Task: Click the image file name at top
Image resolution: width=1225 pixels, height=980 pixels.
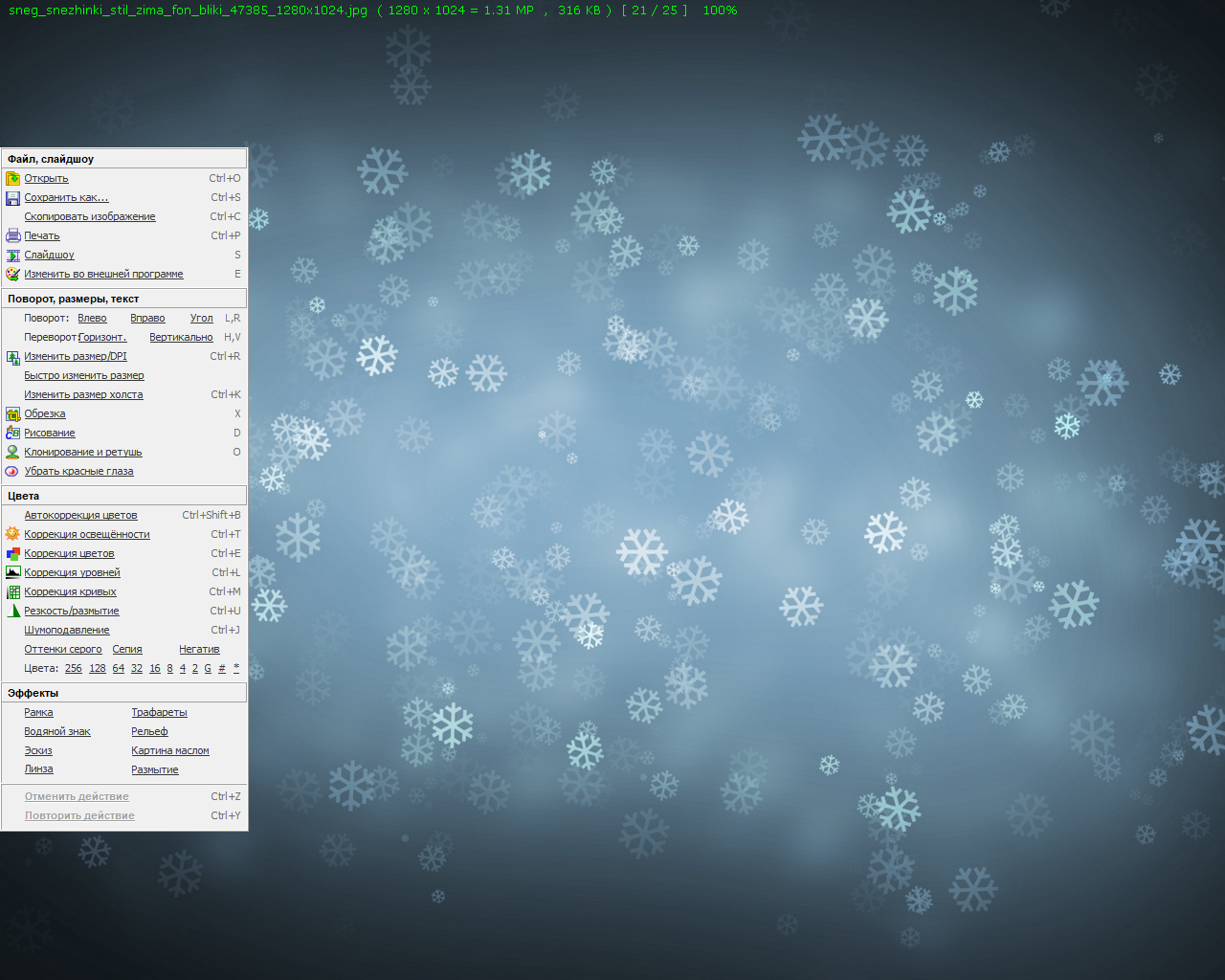Action: pyautogui.click(x=188, y=11)
